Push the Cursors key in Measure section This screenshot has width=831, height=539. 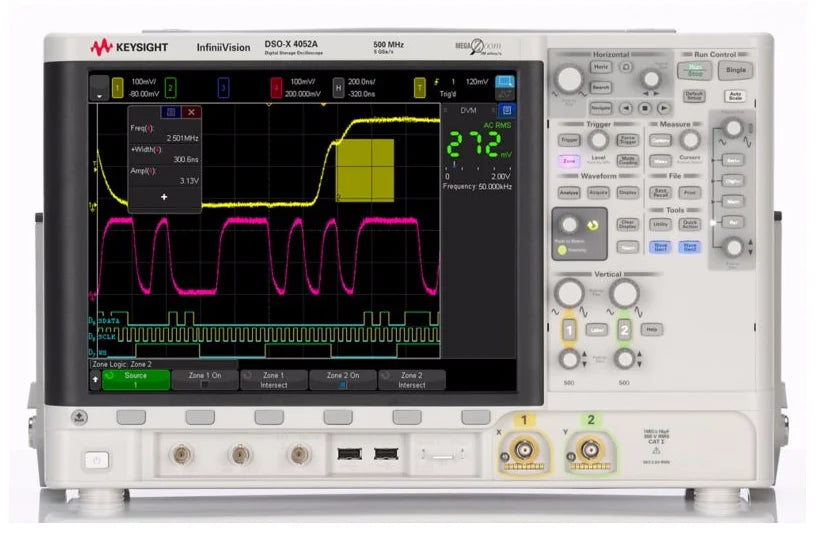point(660,140)
